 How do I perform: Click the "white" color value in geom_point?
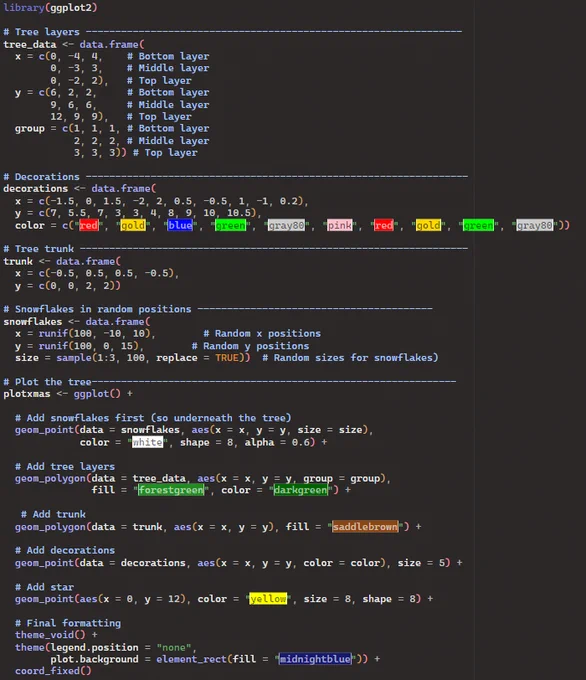click(x=147, y=442)
